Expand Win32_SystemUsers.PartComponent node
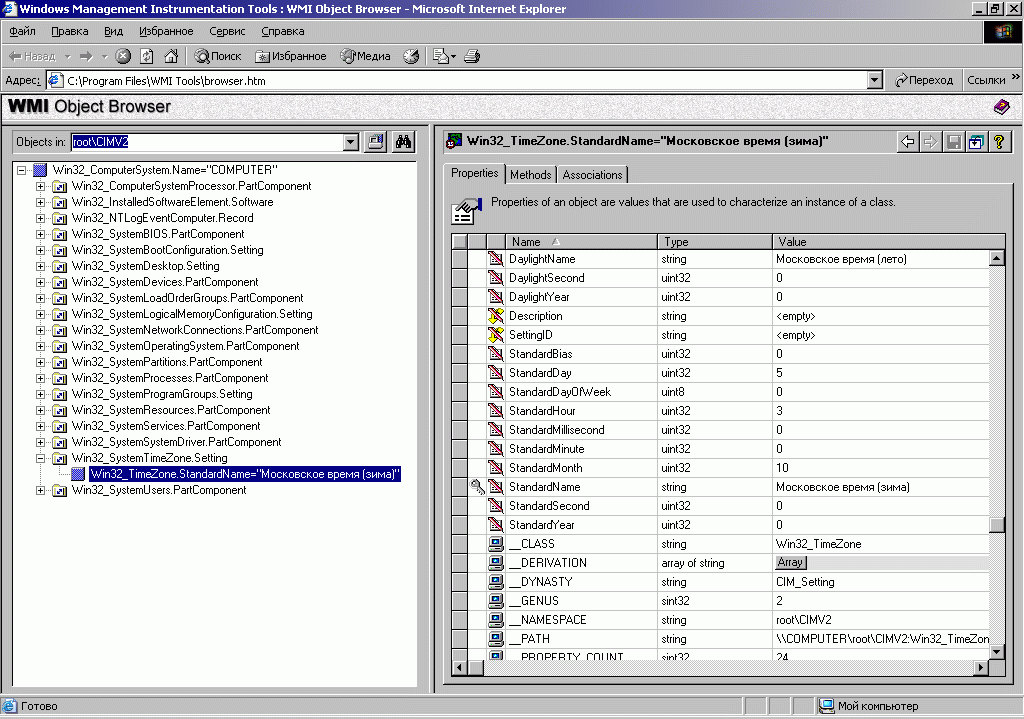The height and width of the screenshot is (719, 1024). click(40, 490)
